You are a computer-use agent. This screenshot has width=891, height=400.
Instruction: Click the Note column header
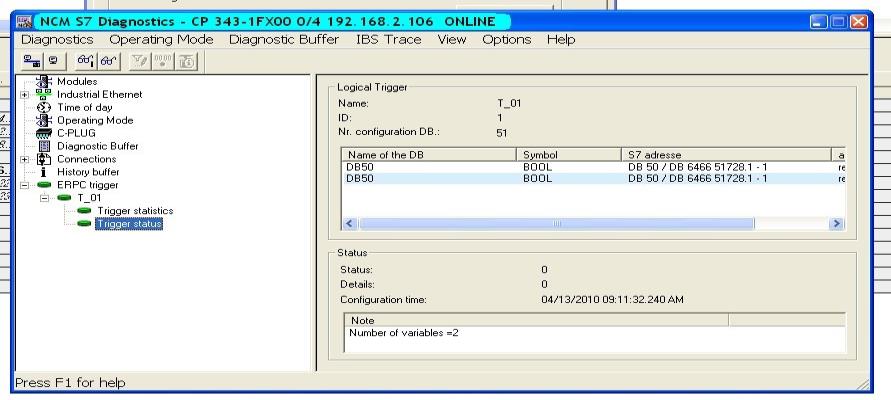tap(536, 320)
